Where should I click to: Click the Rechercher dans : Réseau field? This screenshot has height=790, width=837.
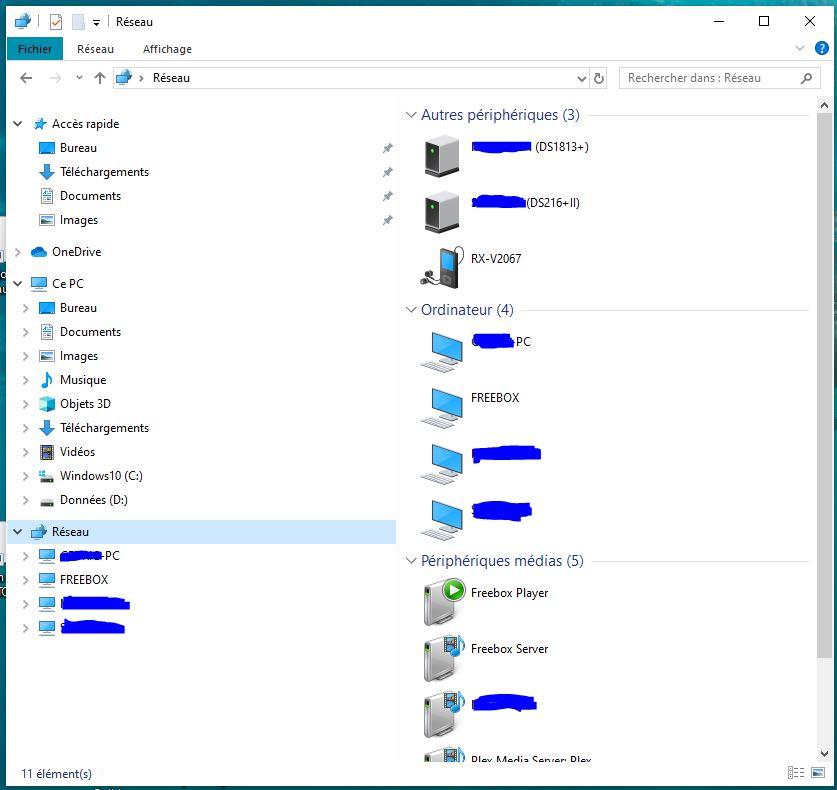pyautogui.click(x=718, y=78)
